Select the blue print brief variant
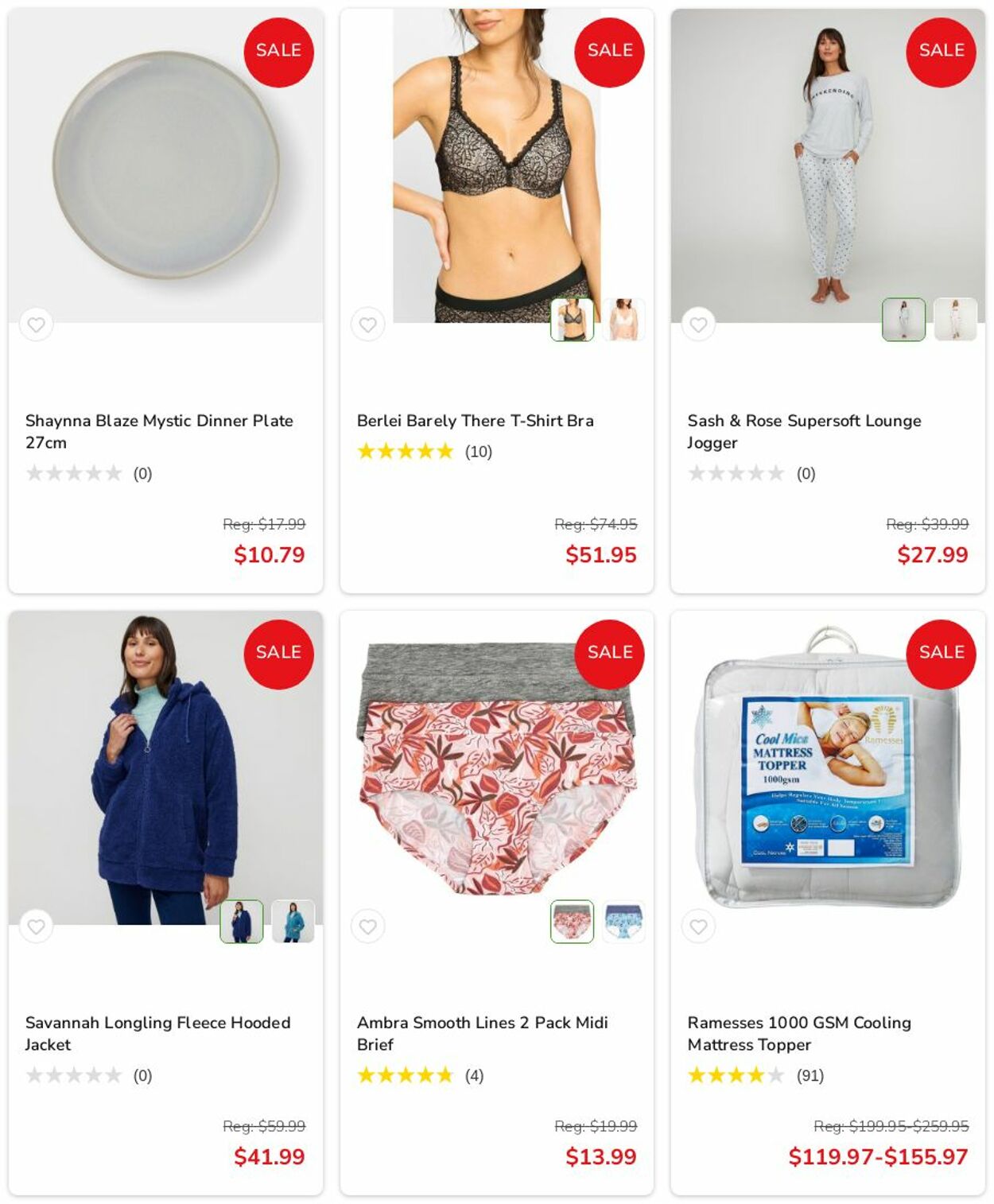994x1204 pixels. [x=623, y=922]
